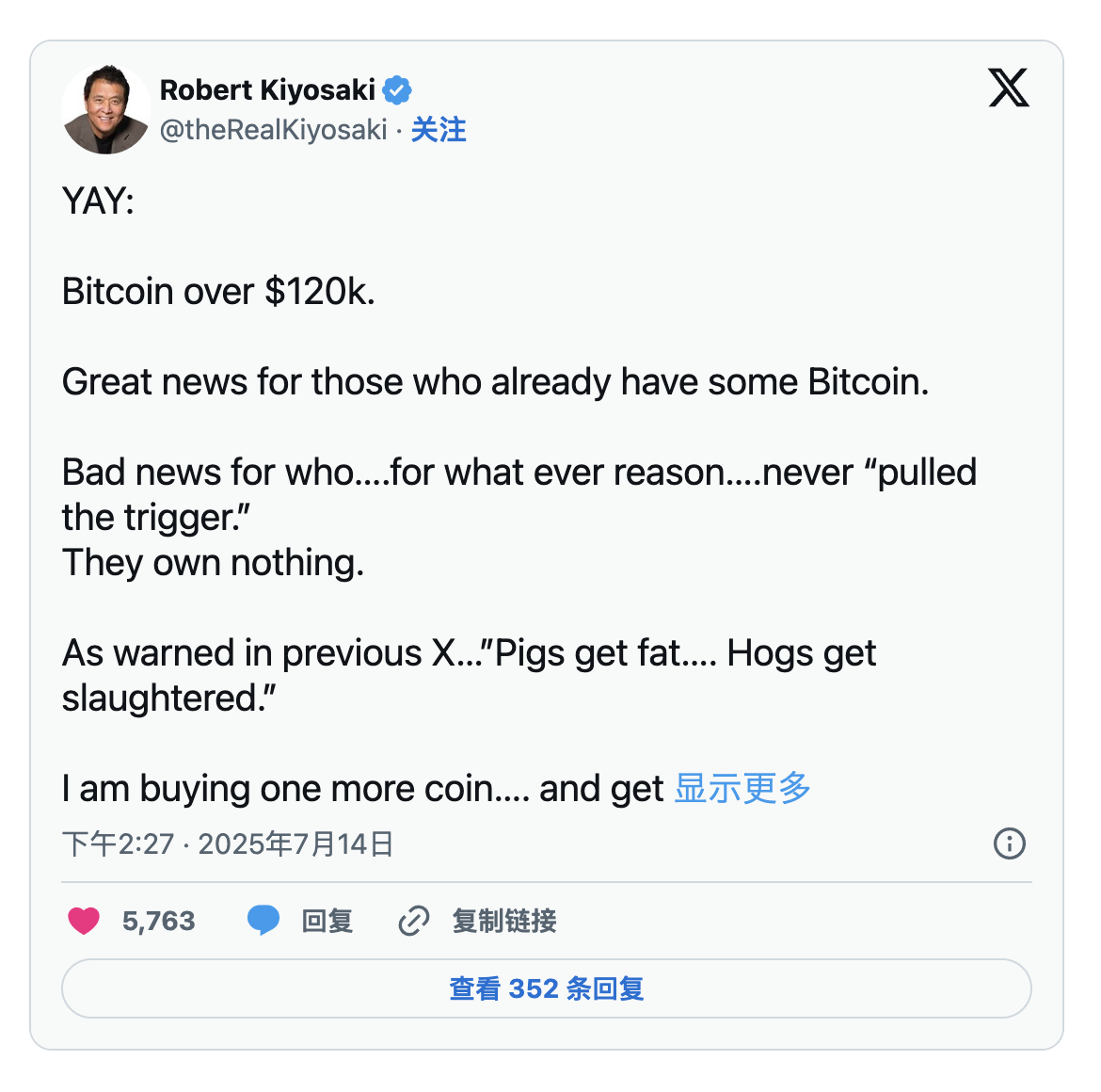The width and height of the screenshot is (1101, 1092).
Task: Click the X logo icon
Action: (x=1008, y=88)
